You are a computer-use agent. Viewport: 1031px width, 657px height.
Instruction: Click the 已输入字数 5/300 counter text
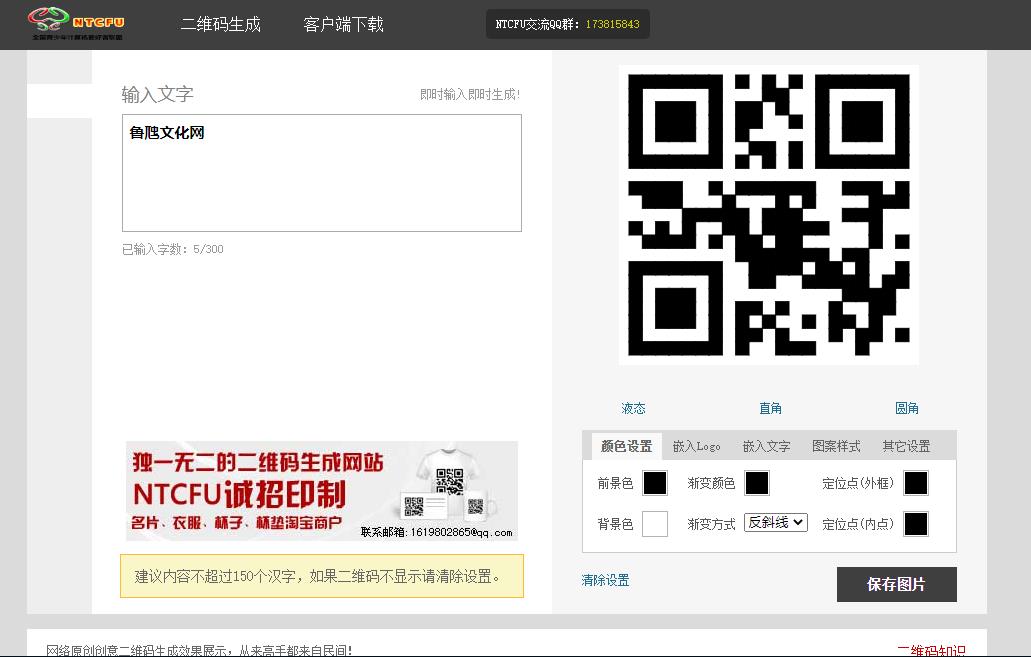pyautogui.click(x=173, y=249)
